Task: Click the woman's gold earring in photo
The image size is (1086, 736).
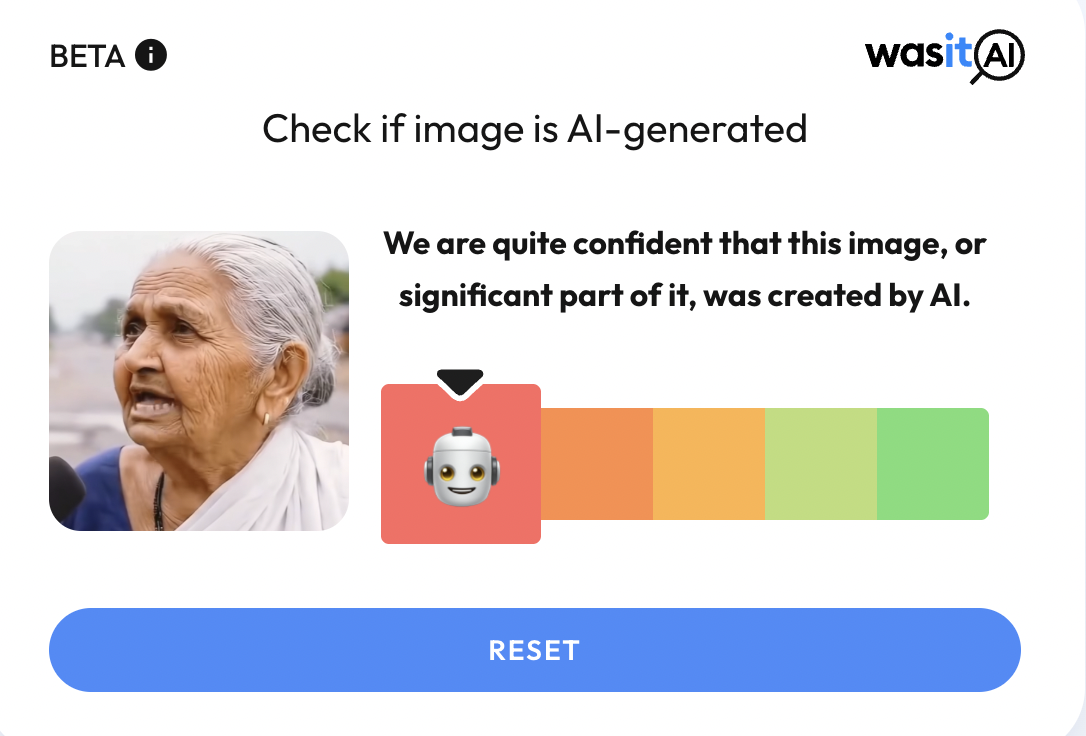Action: pyautogui.click(x=266, y=419)
